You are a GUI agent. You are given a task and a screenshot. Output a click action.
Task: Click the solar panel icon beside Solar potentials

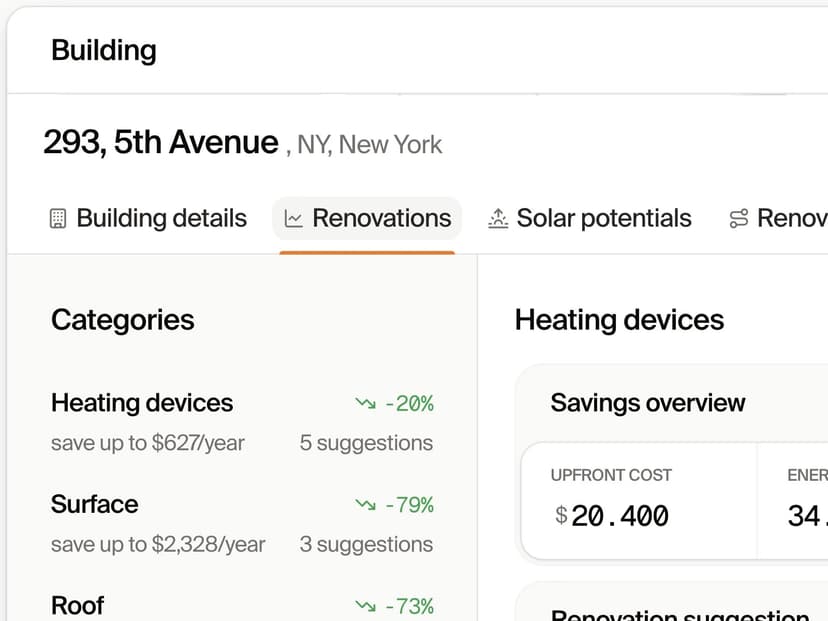[x=497, y=218]
